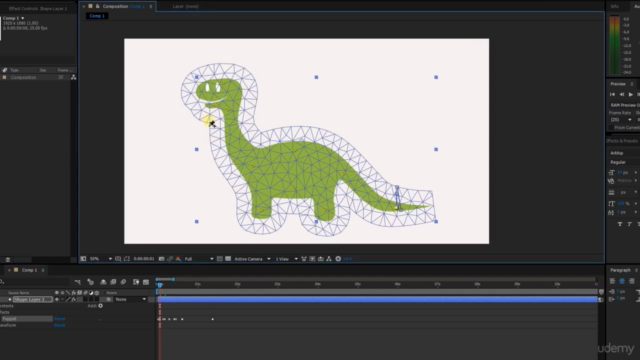Open the Regular font style dropdown
640x360 pixels.
pos(624,162)
